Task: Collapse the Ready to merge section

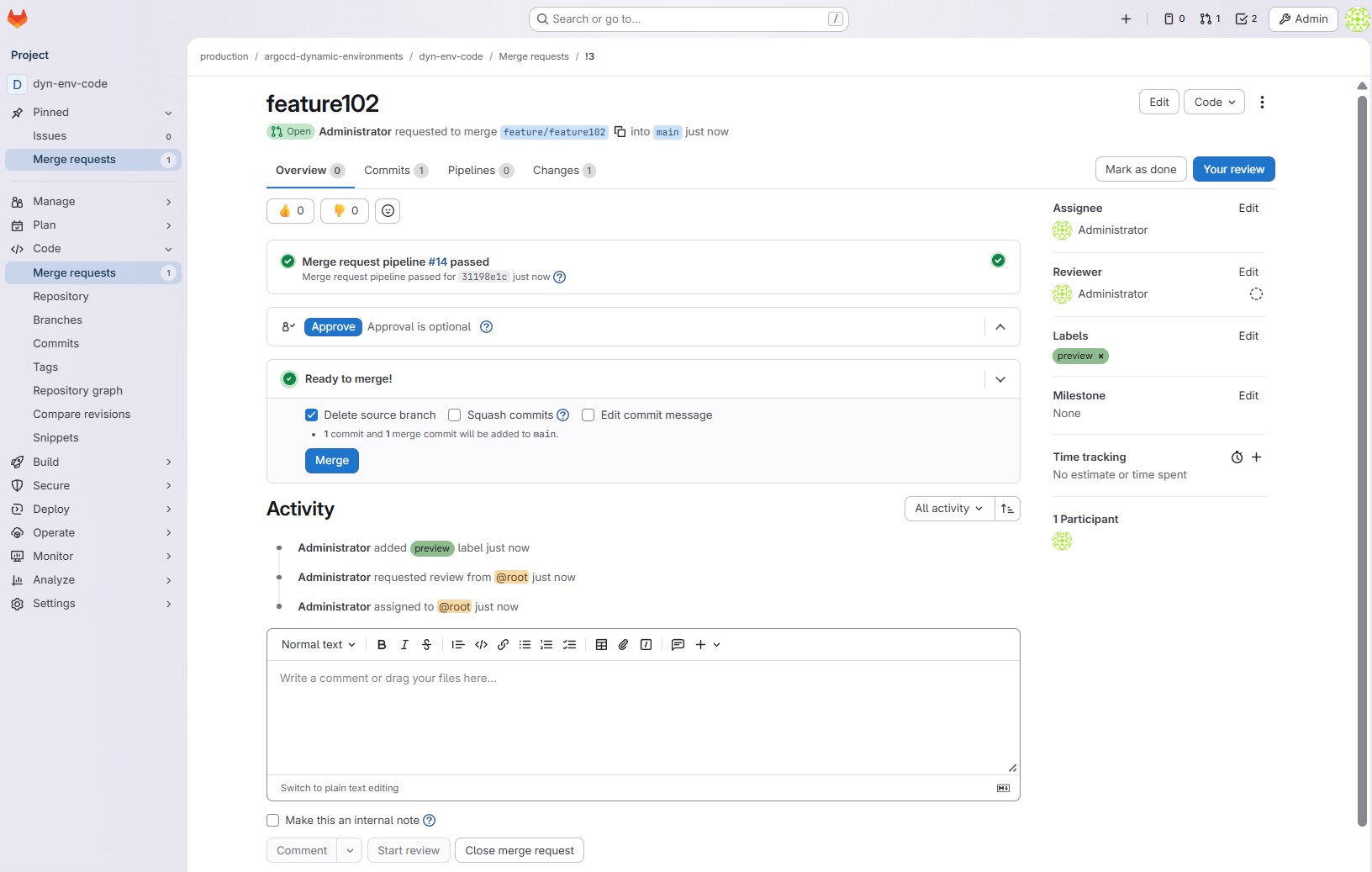Action: pos(1000,379)
